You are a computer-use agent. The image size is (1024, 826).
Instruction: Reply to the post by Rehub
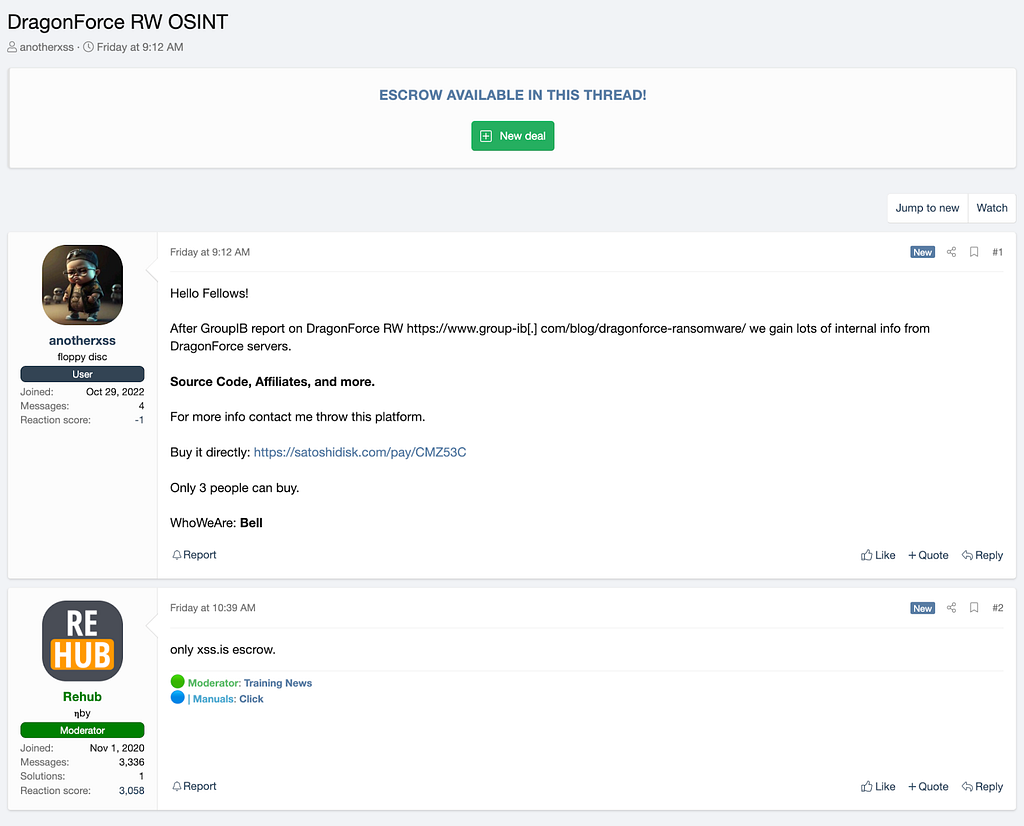982,787
